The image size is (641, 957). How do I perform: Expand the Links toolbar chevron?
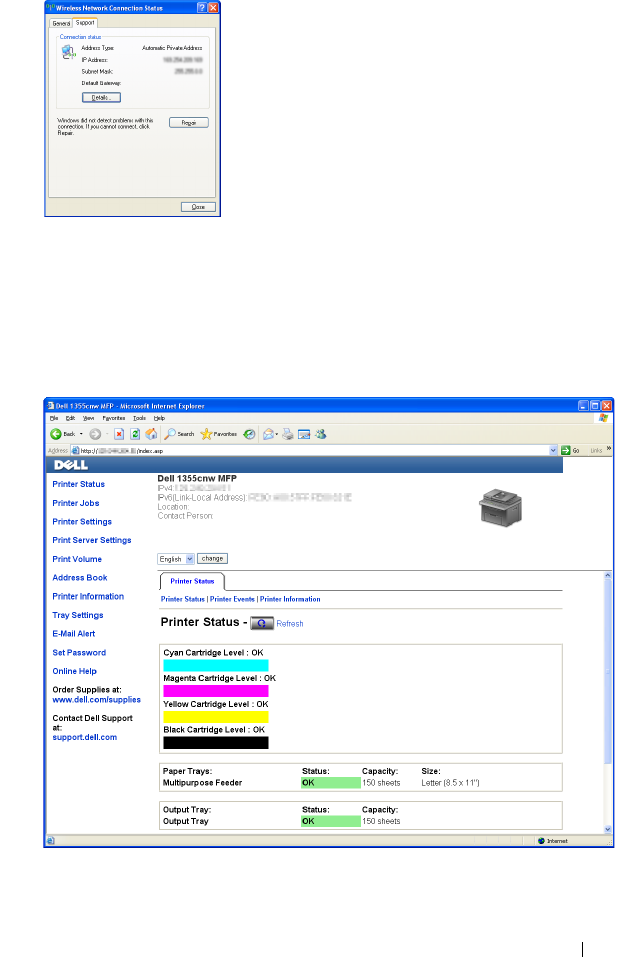[x=608, y=449]
